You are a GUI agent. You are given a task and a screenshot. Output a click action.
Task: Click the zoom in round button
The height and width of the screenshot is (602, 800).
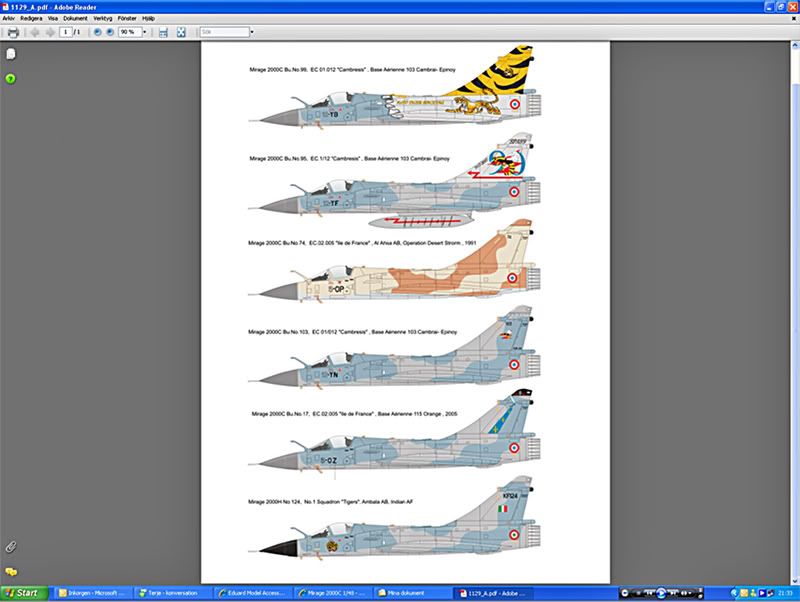click(110, 32)
